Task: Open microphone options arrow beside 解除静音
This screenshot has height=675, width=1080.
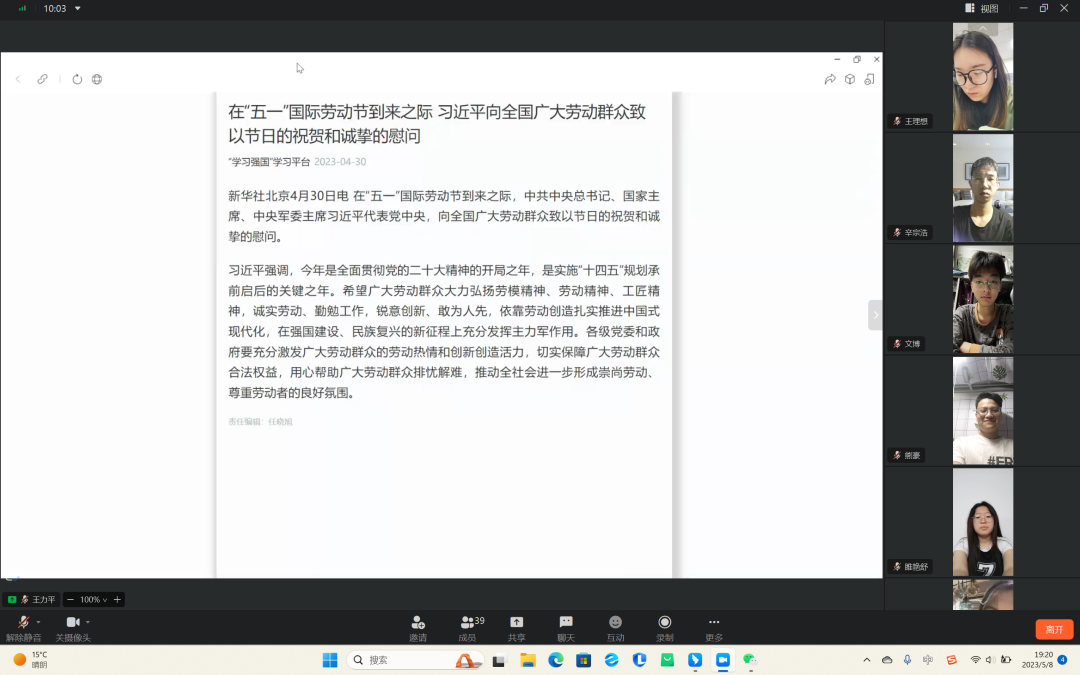Action: 39,622
